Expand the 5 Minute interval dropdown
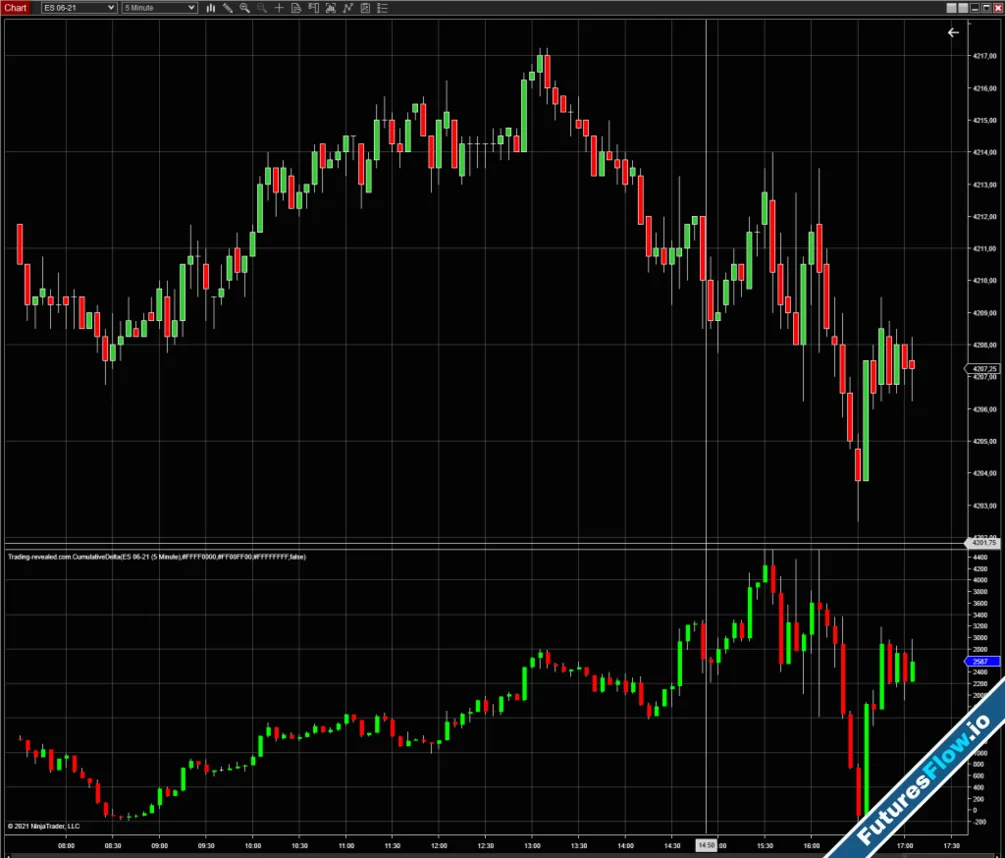The height and width of the screenshot is (858, 1005). [x=159, y=8]
